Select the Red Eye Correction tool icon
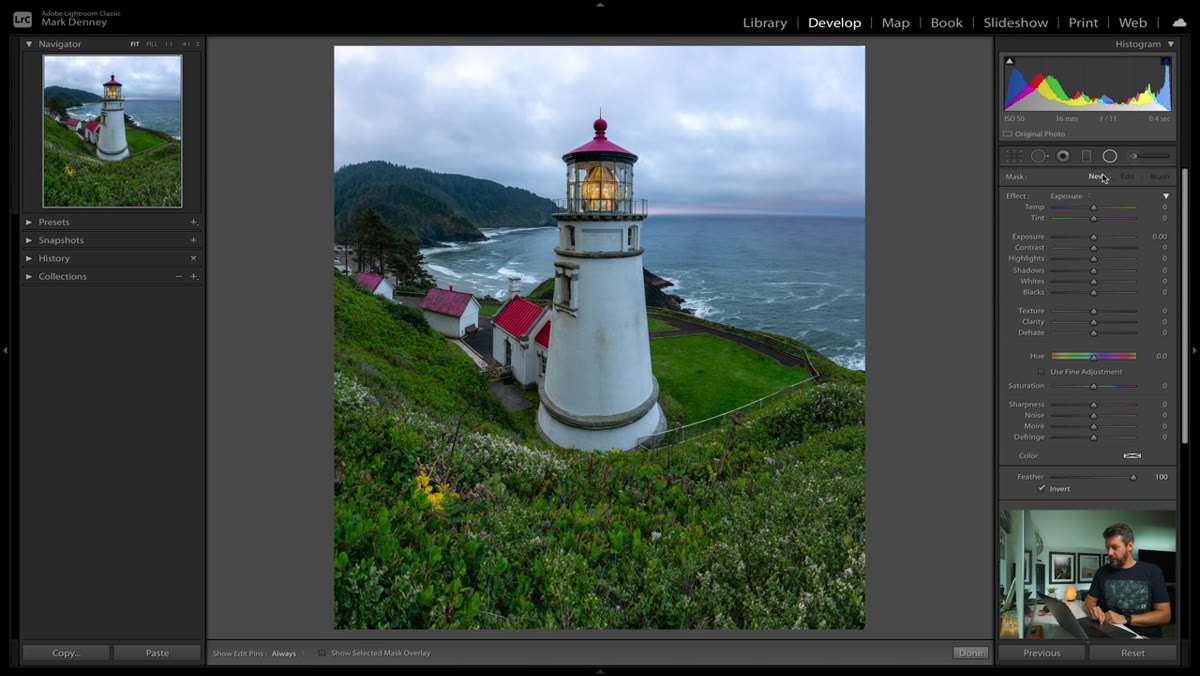1200x676 pixels. click(1063, 156)
